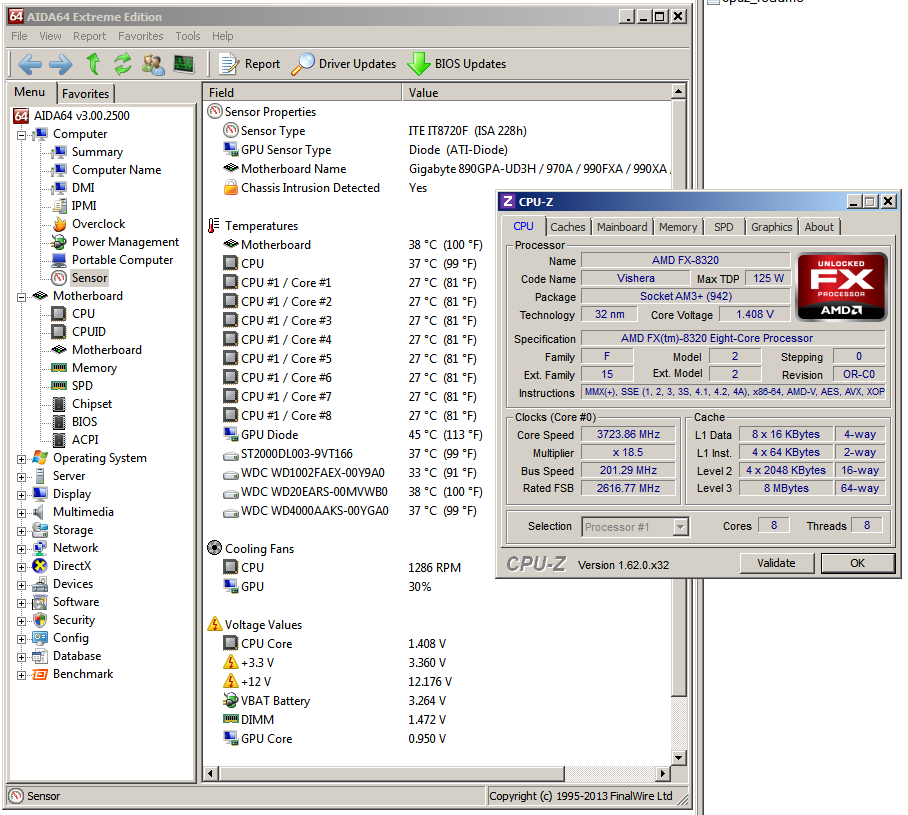Click the blue Forward arrow in toolbar
The height and width of the screenshot is (815, 908).
(x=61, y=64)
